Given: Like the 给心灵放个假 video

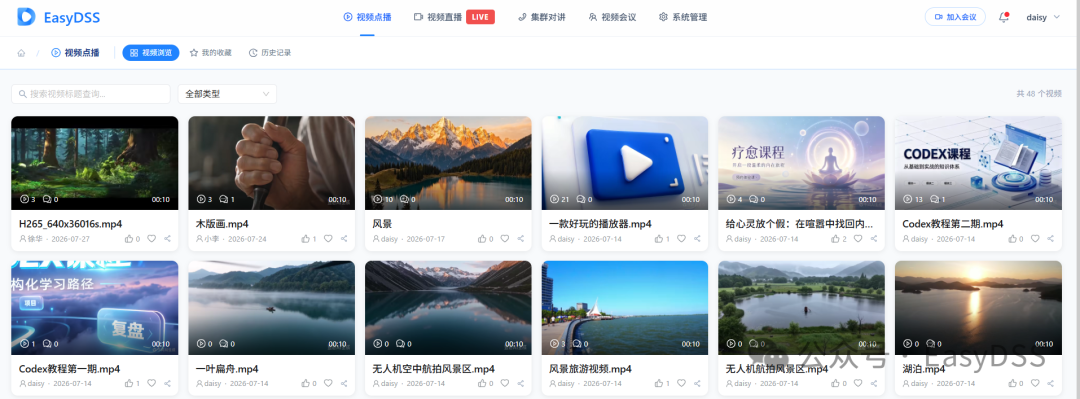Looking at the screenshot, I should [x=835, y=238].
